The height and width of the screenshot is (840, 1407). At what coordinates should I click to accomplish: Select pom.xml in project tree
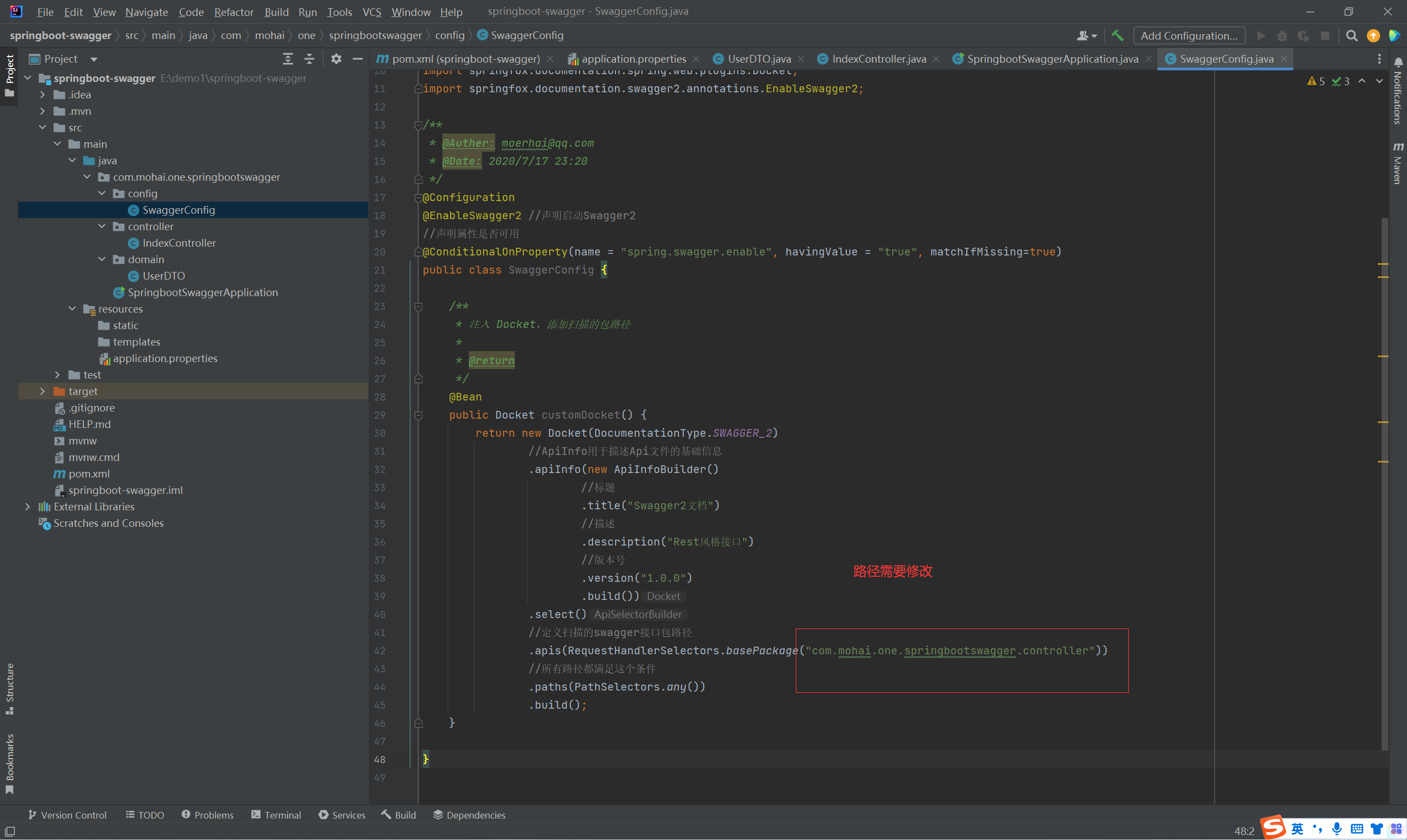coord(89,474)
